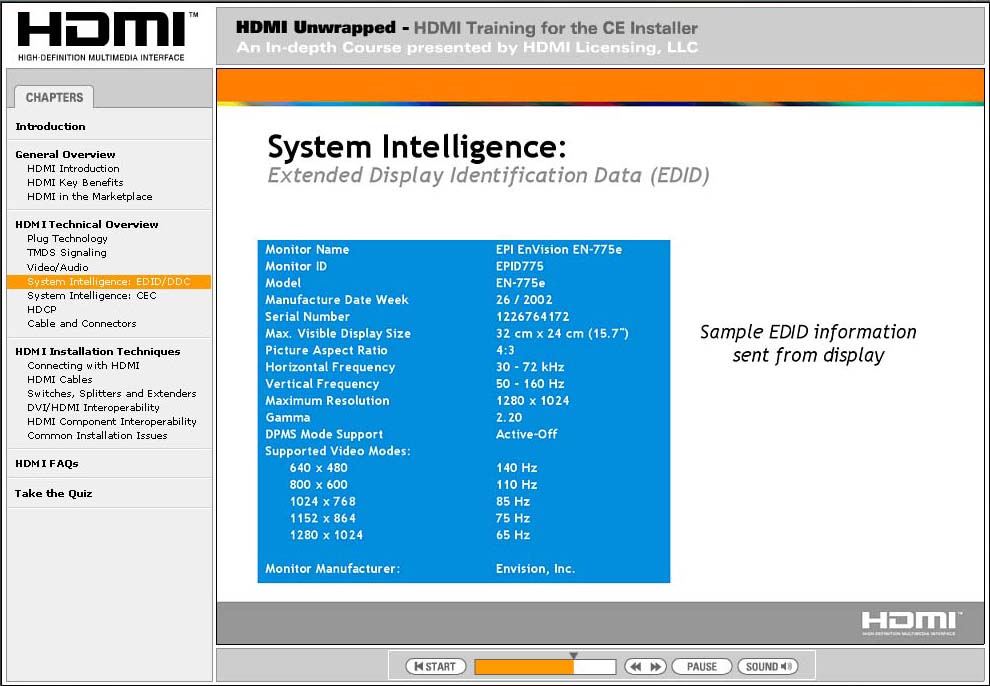This screenshot has width=990, height=686.
Task: Click the 800 x 600 video mode row
Action: [x=413, y=485]
